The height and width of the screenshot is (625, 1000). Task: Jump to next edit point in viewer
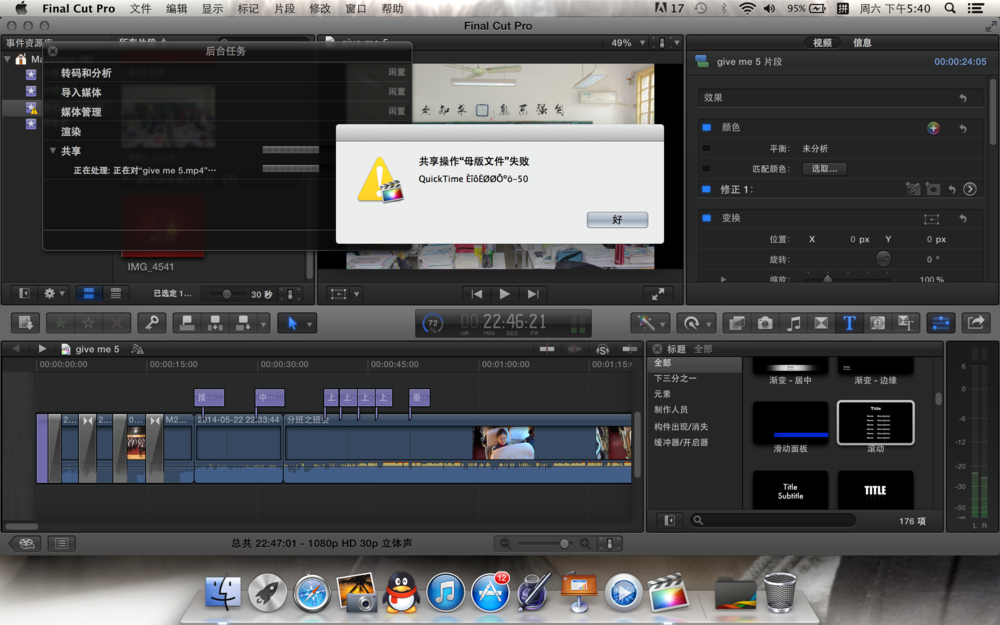point(533,294)
